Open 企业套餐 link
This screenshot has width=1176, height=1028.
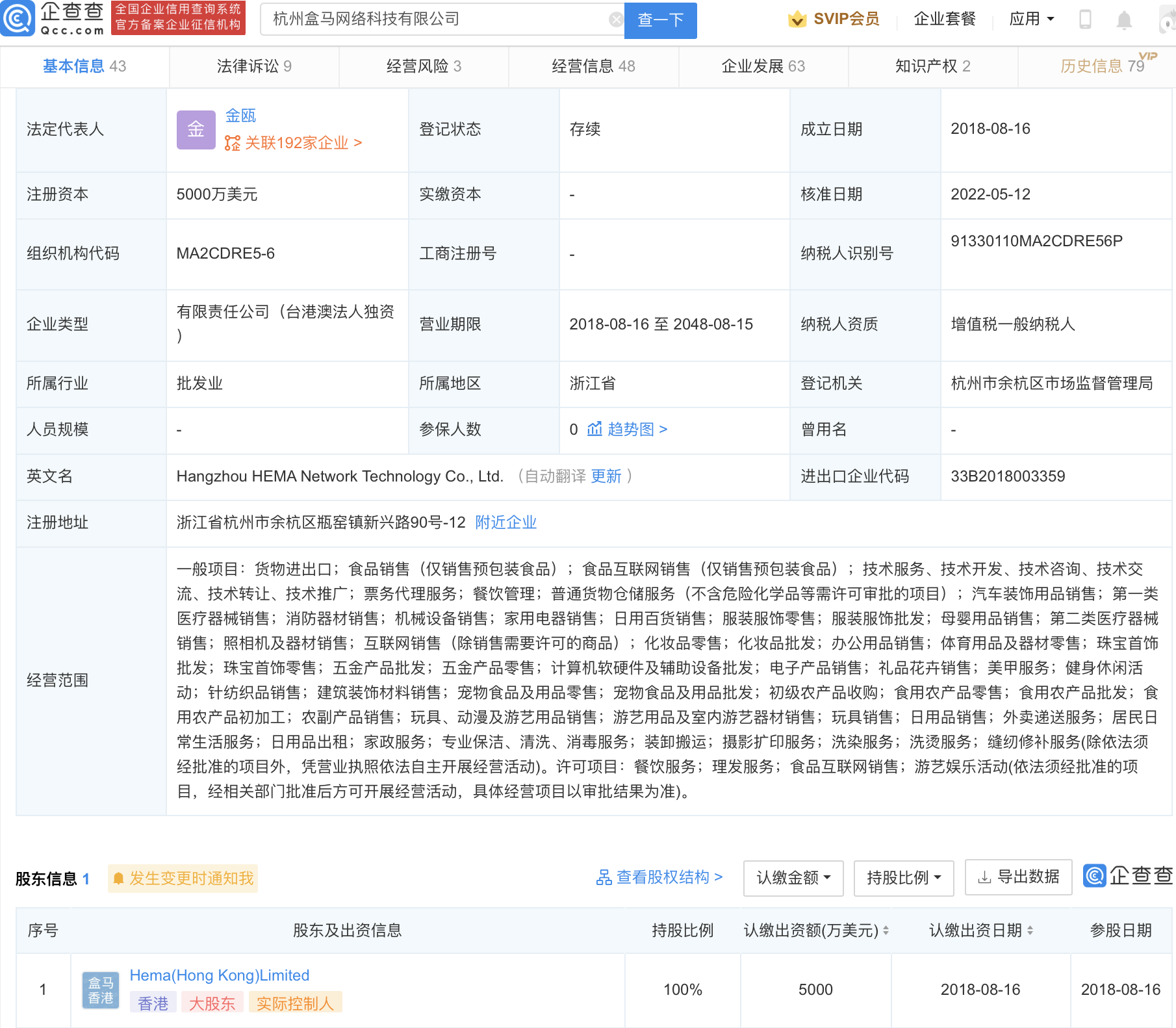coord(945,19)
